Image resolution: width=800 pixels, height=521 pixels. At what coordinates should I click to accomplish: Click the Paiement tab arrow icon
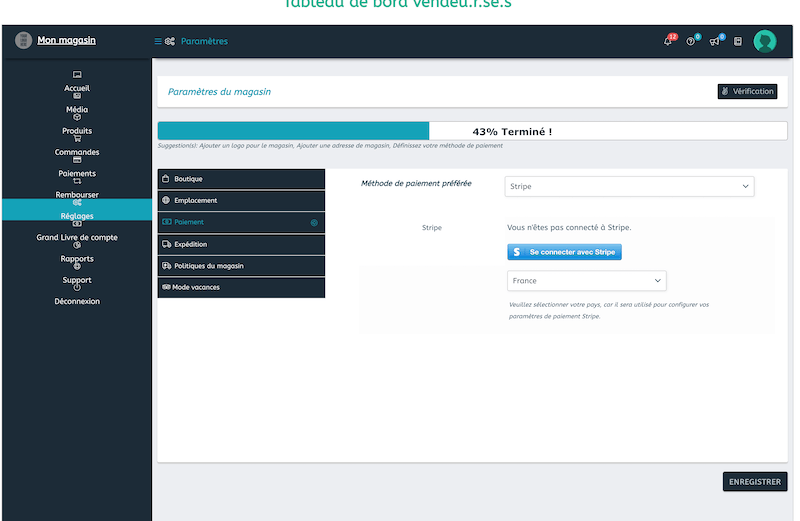click(314, 222)
